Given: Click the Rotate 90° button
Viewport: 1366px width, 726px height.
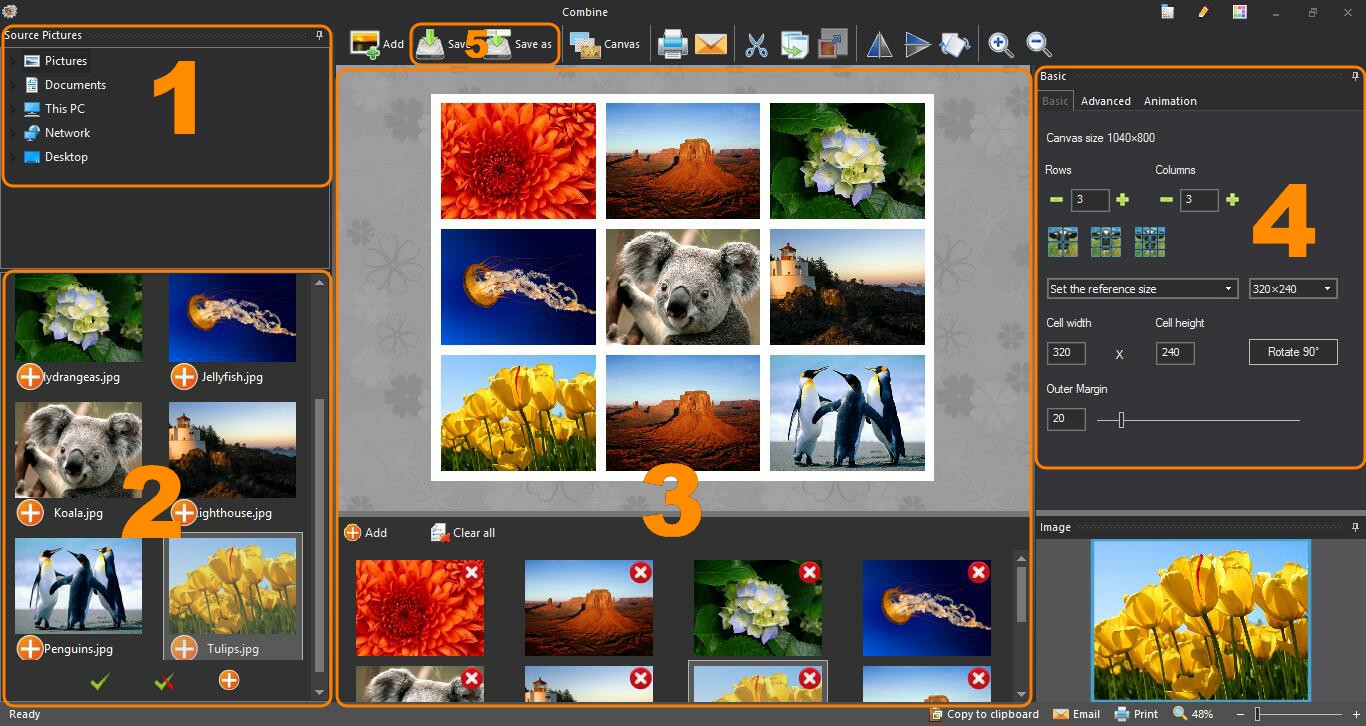Looking at the screenshot, I should (x=1292, y=352).
